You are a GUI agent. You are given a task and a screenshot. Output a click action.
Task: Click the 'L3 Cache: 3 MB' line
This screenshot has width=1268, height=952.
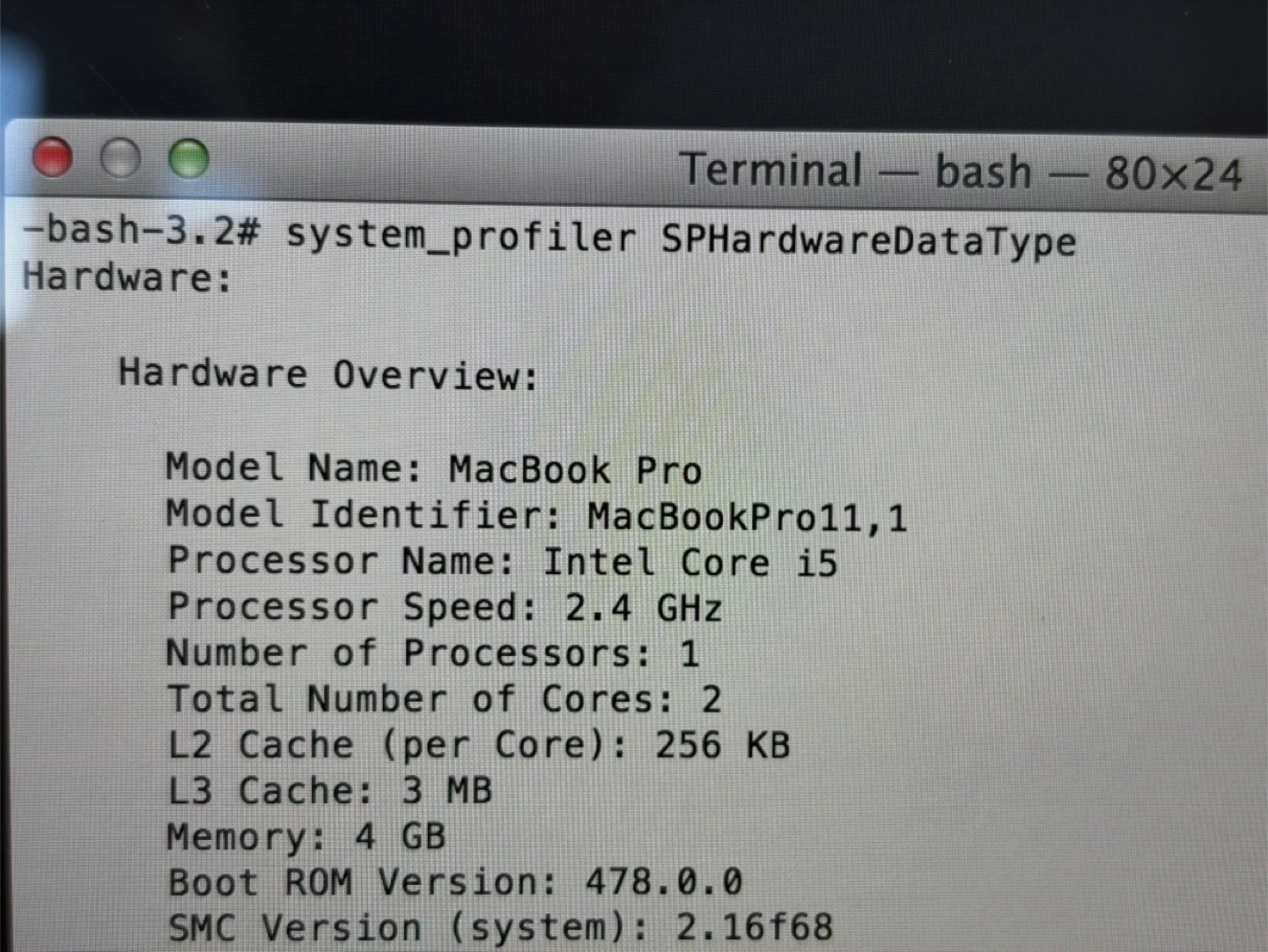tap(329, 791)
